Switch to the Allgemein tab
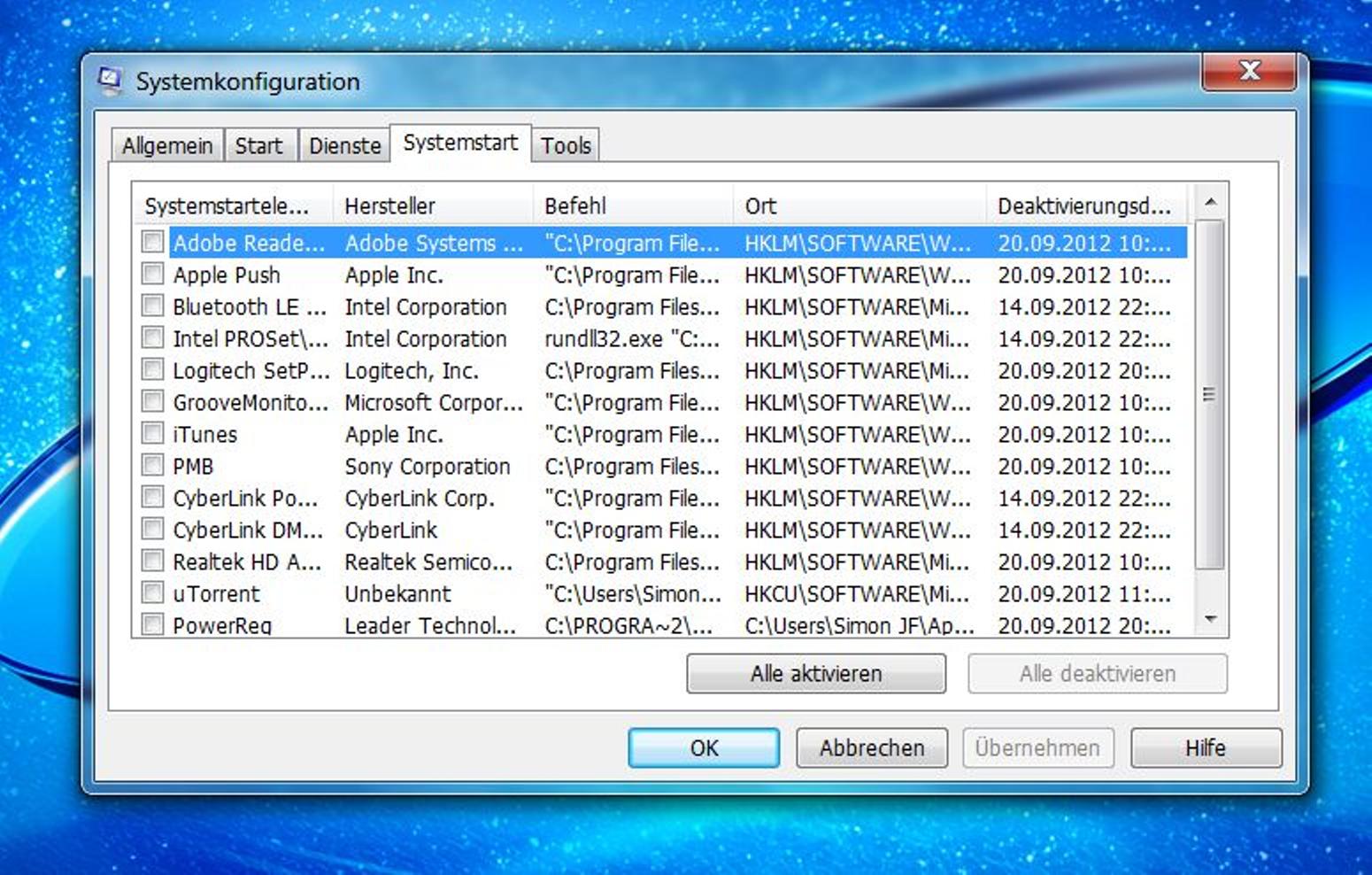Screen dimensions: 1372x875 pyautogui.click(x=167, y=145)
